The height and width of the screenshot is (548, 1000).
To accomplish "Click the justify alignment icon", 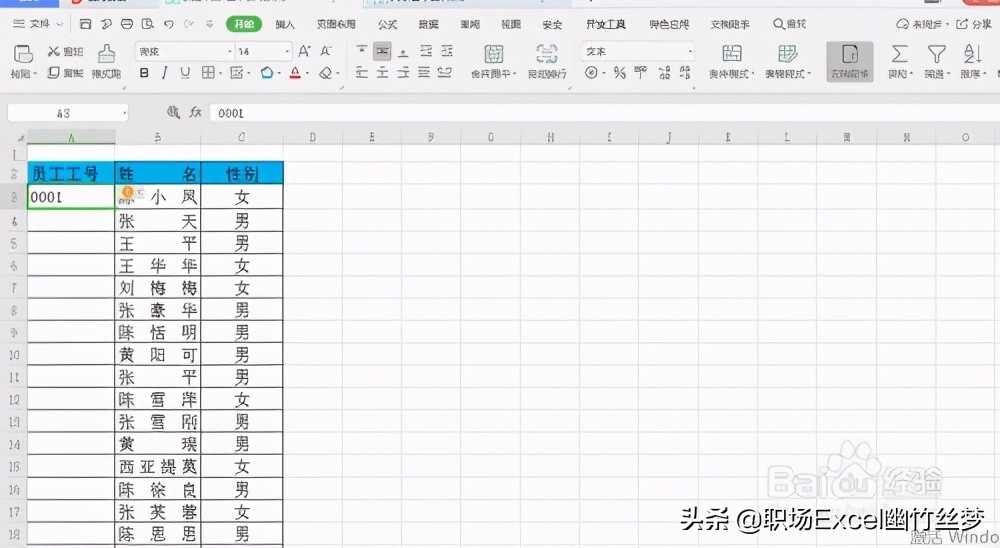I will click(x=423, y=73).
